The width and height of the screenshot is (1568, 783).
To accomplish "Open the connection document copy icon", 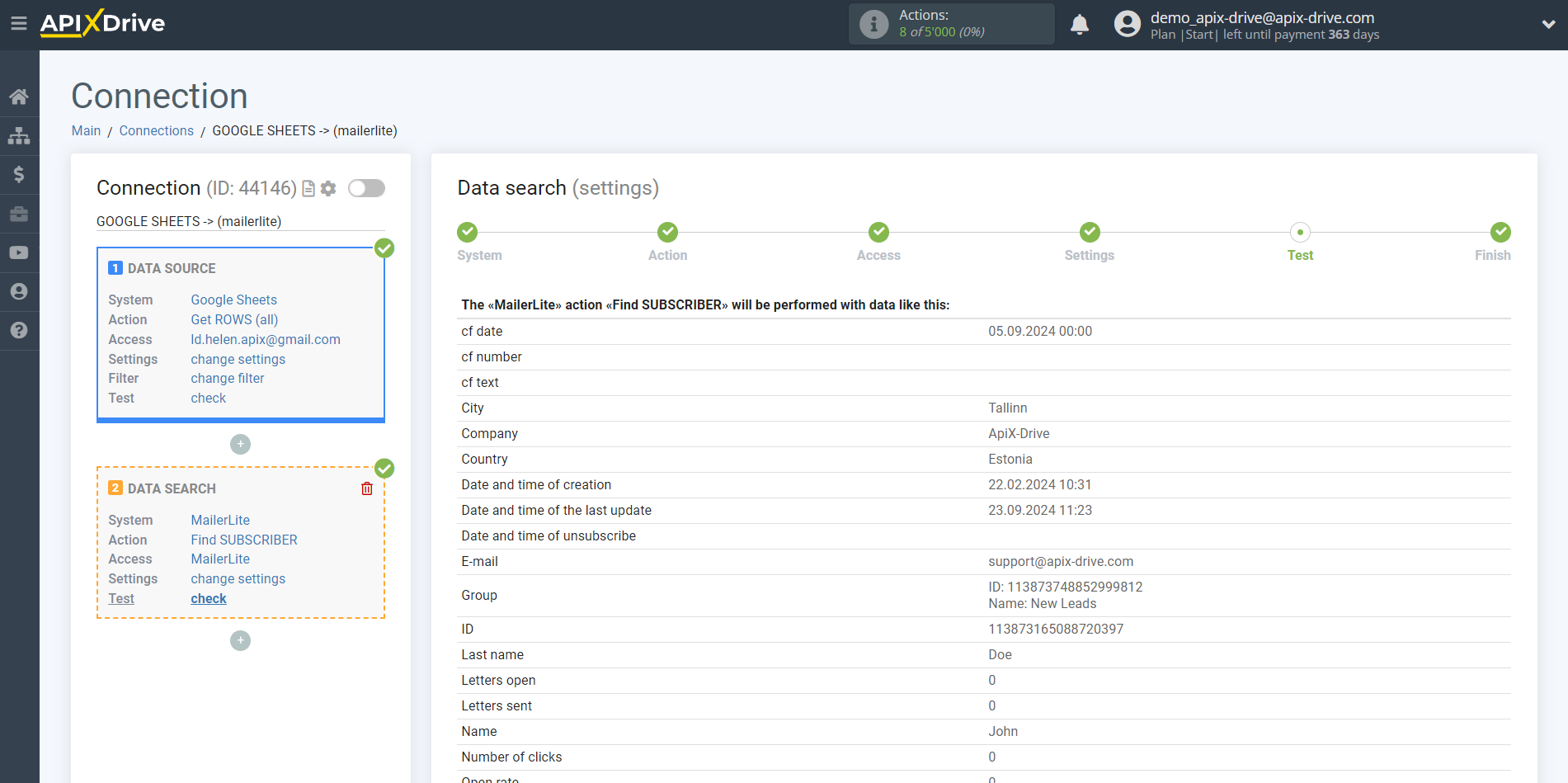I will click(x=308, y=189).
